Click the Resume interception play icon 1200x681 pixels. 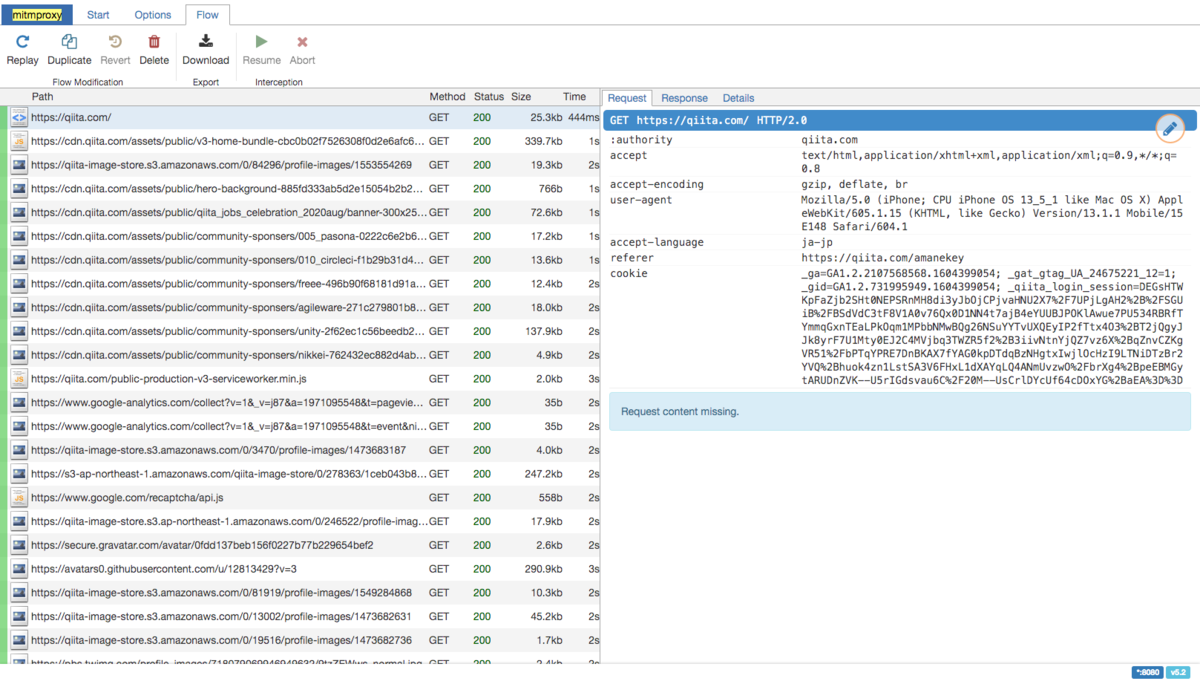pyautogui.click(x=261, y=42)
